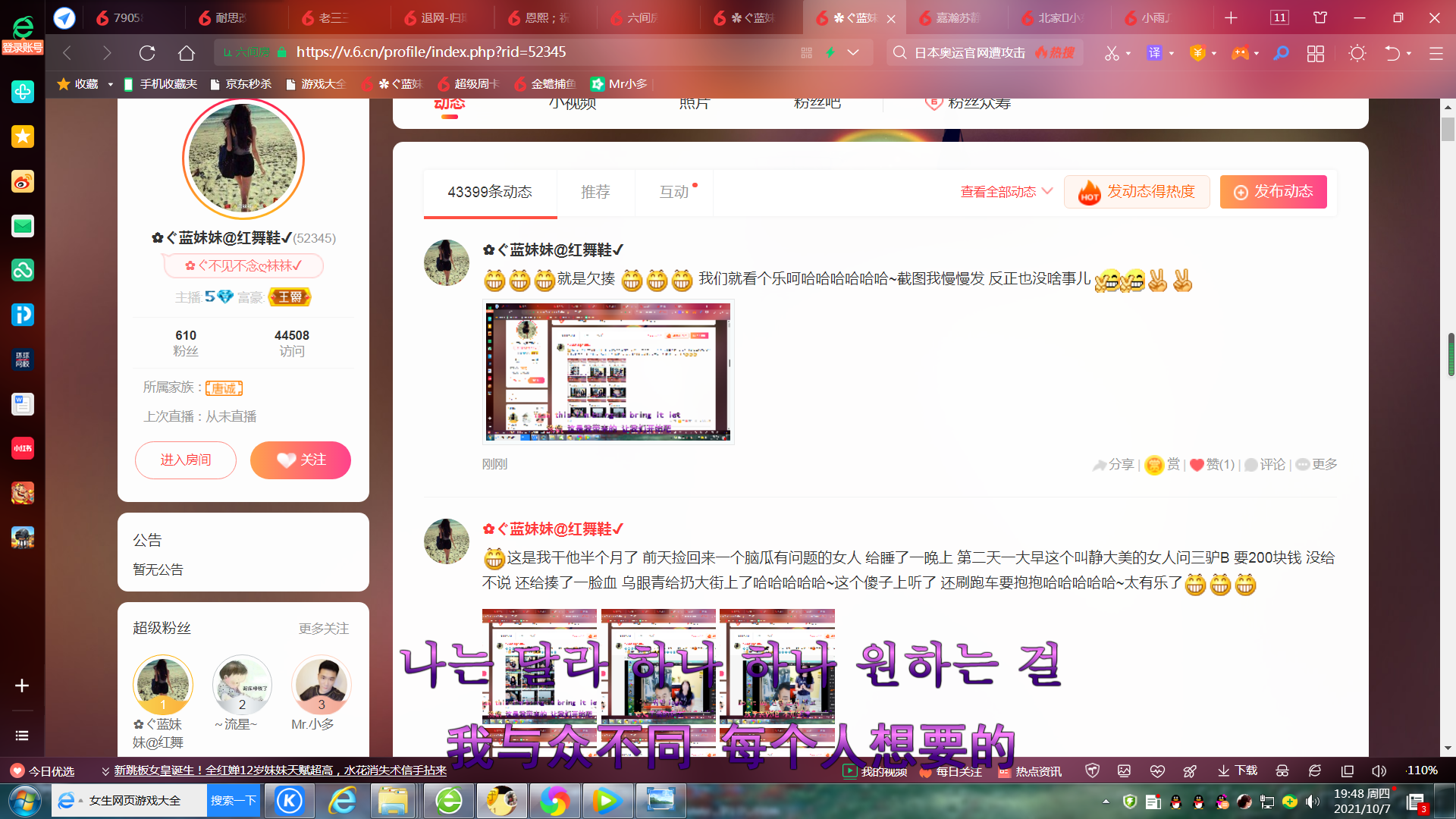The height and width of the screenshot is (819, 1456).
Task: Open super fan Mr.小多 avatar
Action: (x=322, y=685)
